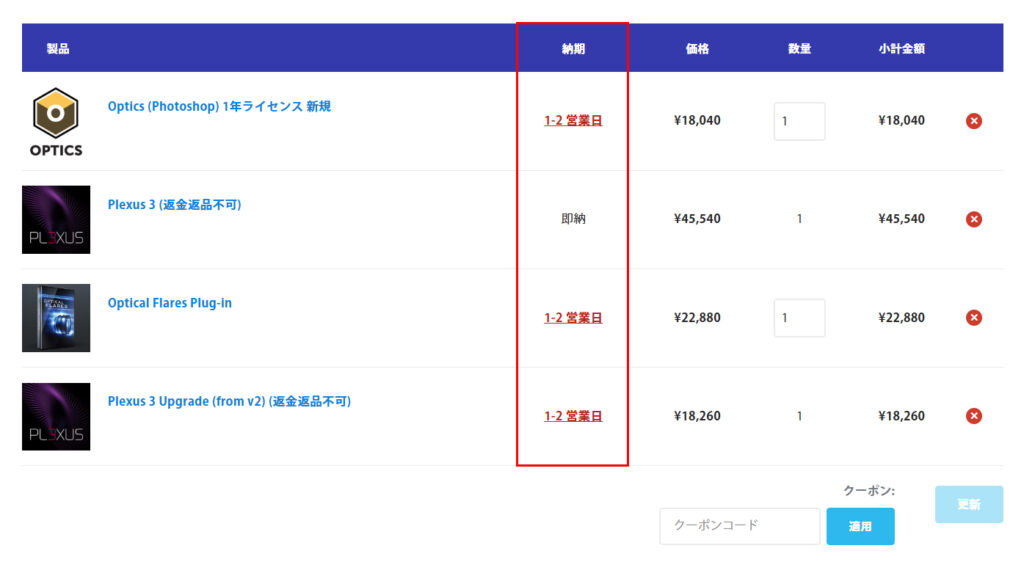Click the クーポン: label
Screen dimensions: 1024x562
coord(869,490)
